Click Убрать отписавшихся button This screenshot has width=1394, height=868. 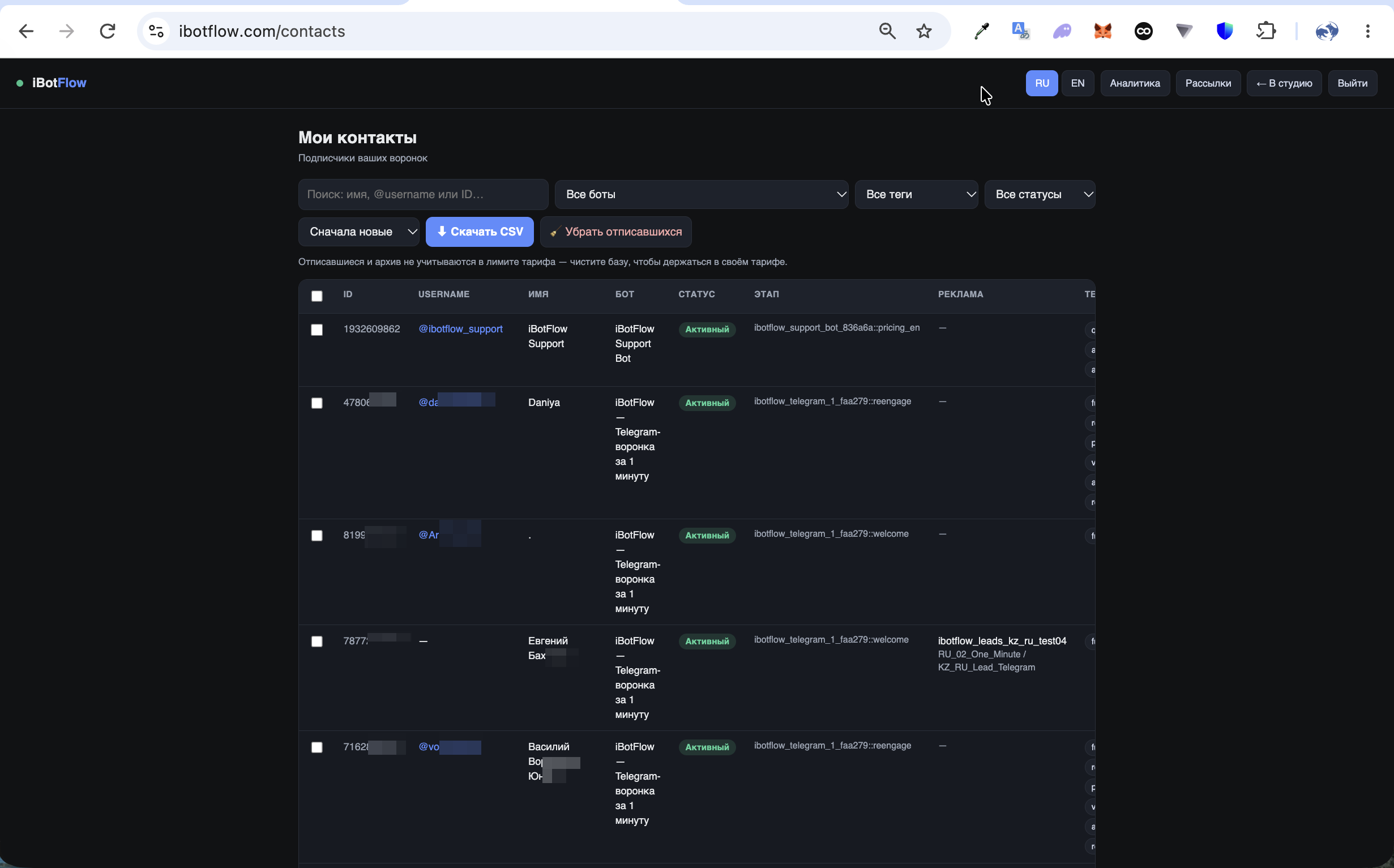[616, 232]
